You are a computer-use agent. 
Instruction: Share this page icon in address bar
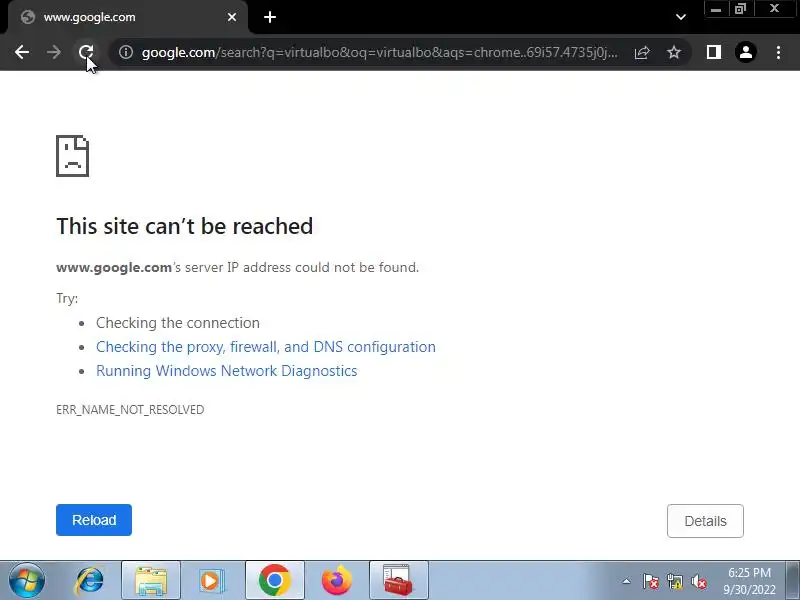(642, 52)
